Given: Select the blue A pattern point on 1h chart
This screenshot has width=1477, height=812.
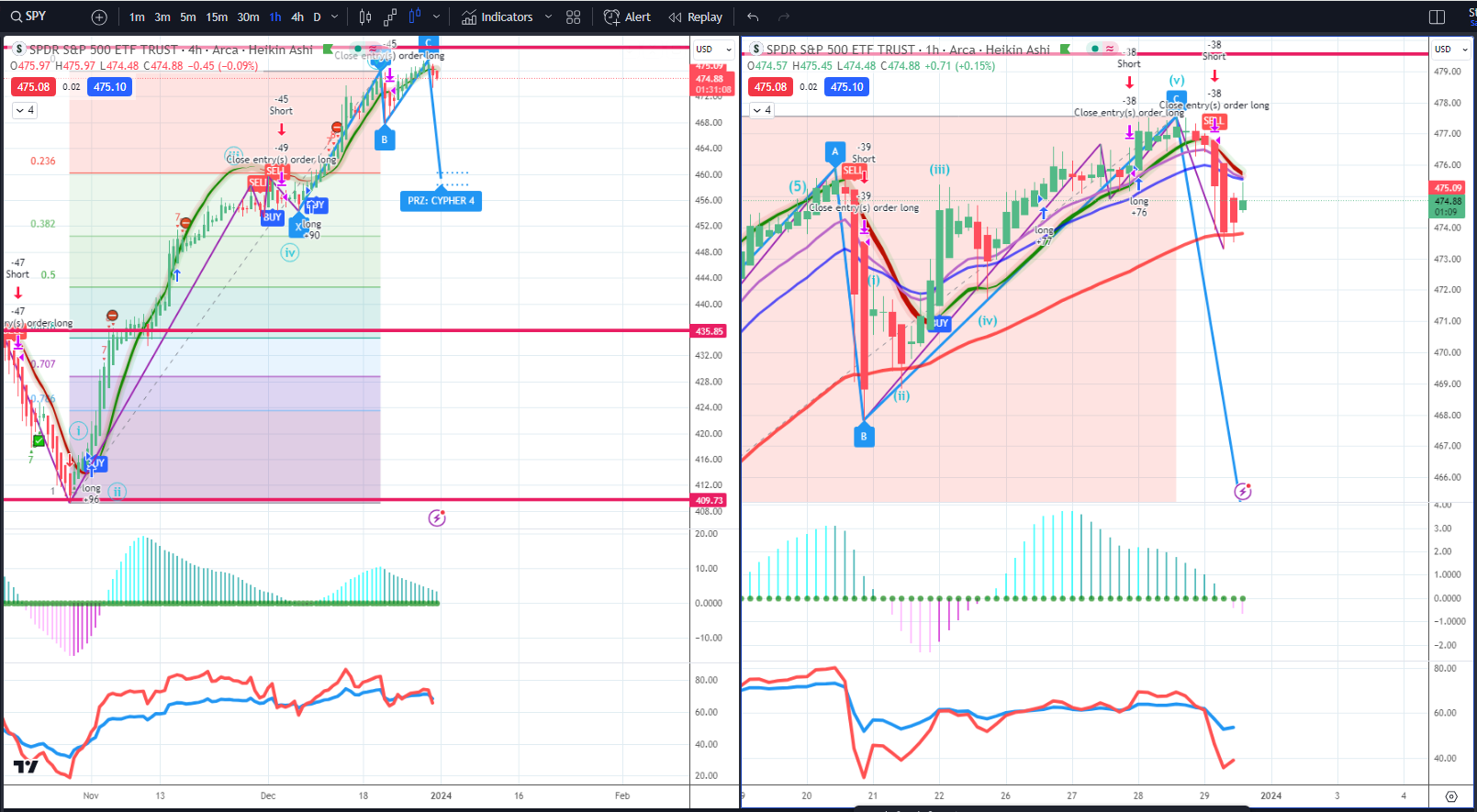Looking at the screenshot, I should (834, 151).
